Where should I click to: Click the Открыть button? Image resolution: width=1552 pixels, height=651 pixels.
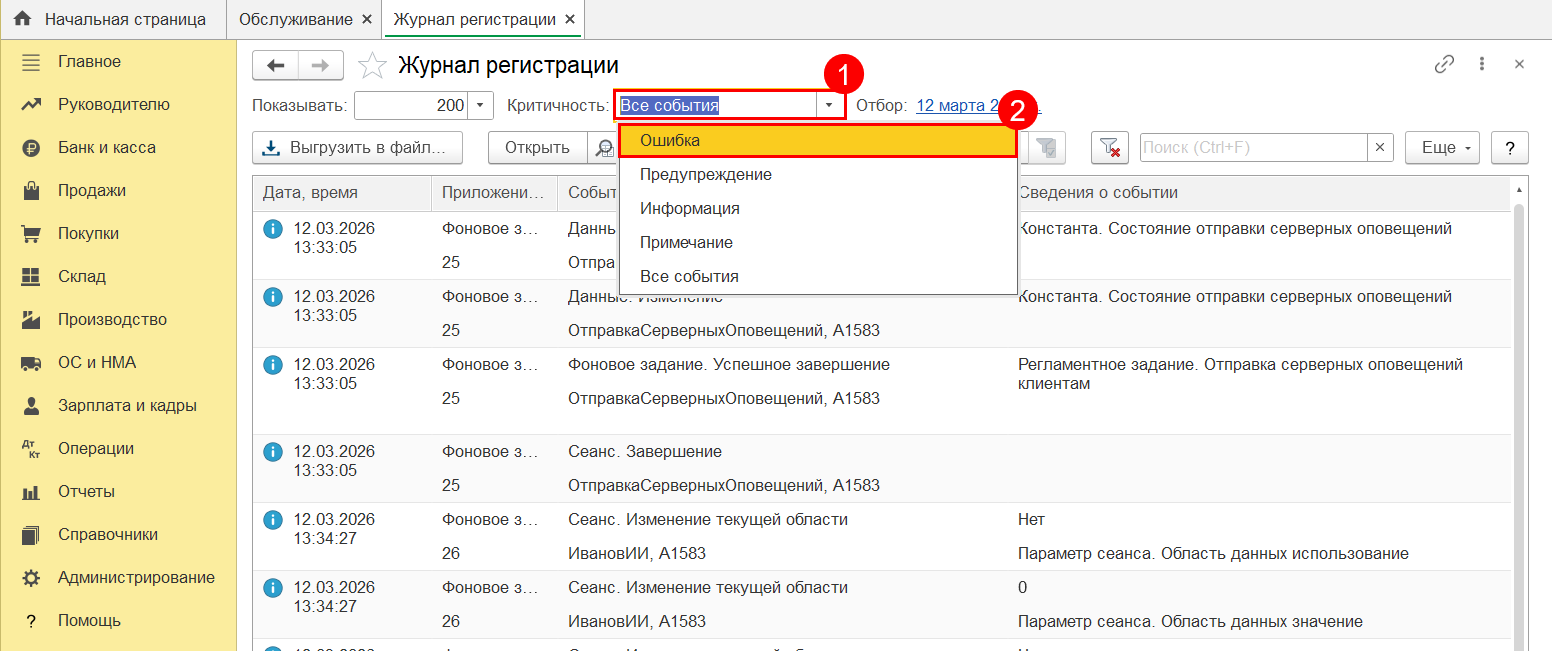(537, 148)
